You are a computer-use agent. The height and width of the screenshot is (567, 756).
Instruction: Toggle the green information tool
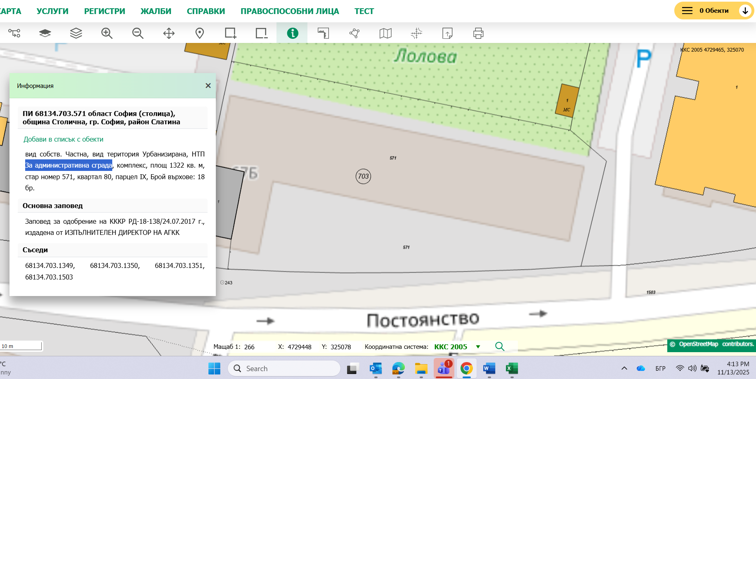coord(292,33)
